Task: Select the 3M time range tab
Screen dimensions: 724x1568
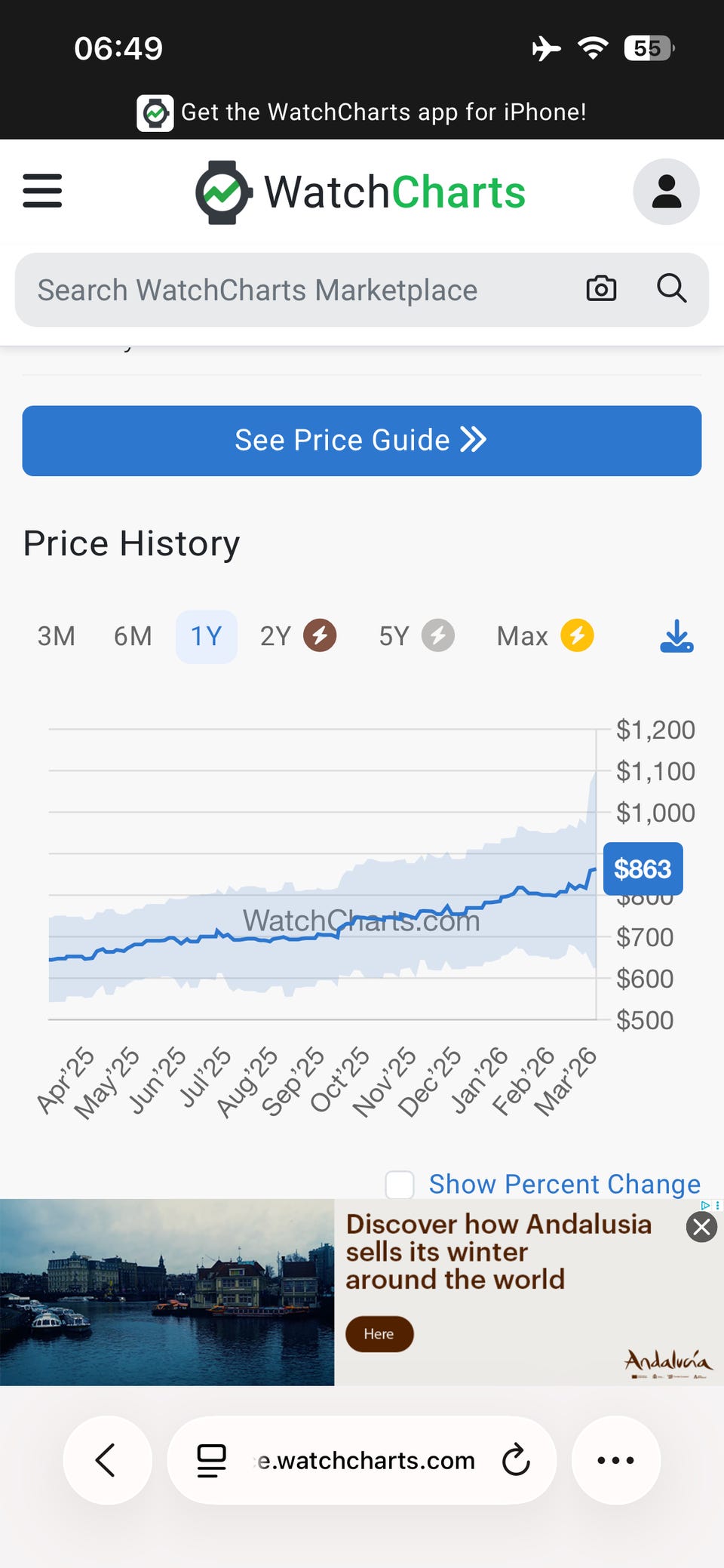Action: (x=57, y=636)
